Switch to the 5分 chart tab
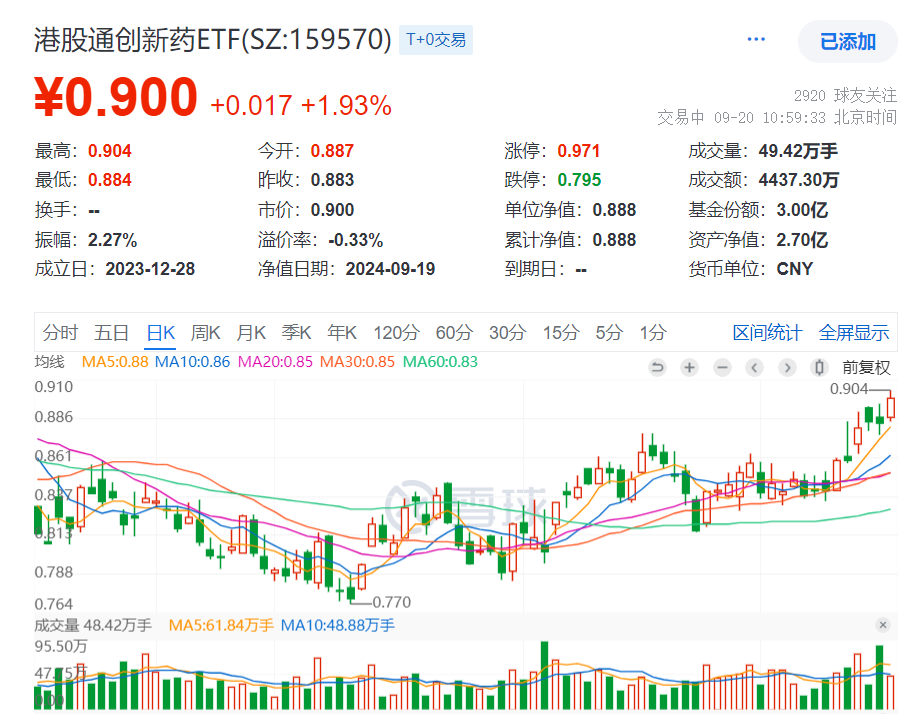This screenshot has height=714, width=917. [x=609, y=333]
